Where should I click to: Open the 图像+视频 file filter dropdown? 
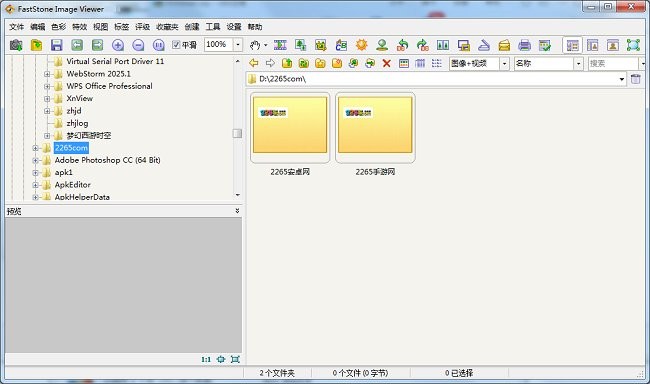pos(504,63)
